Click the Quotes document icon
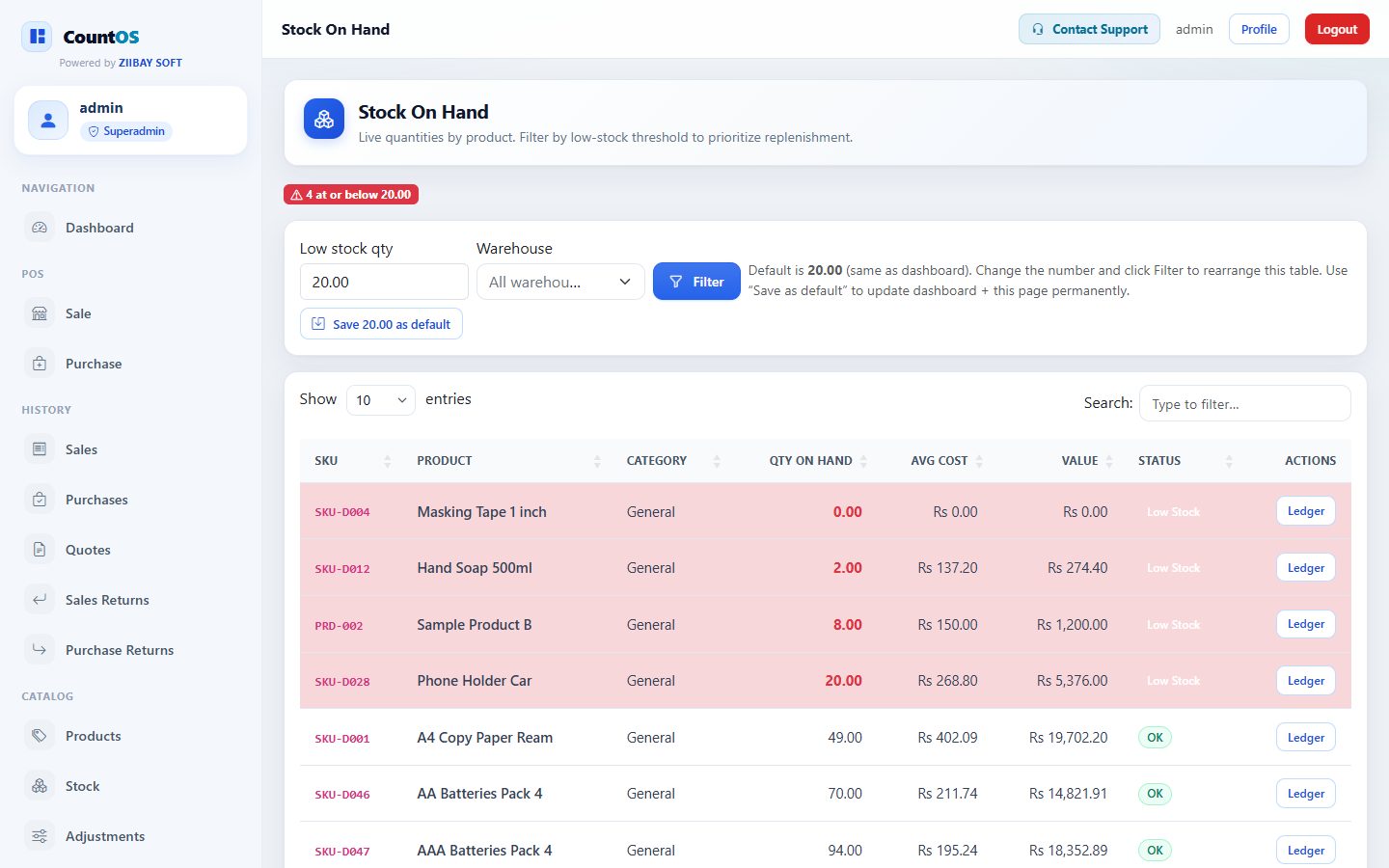 40,550
